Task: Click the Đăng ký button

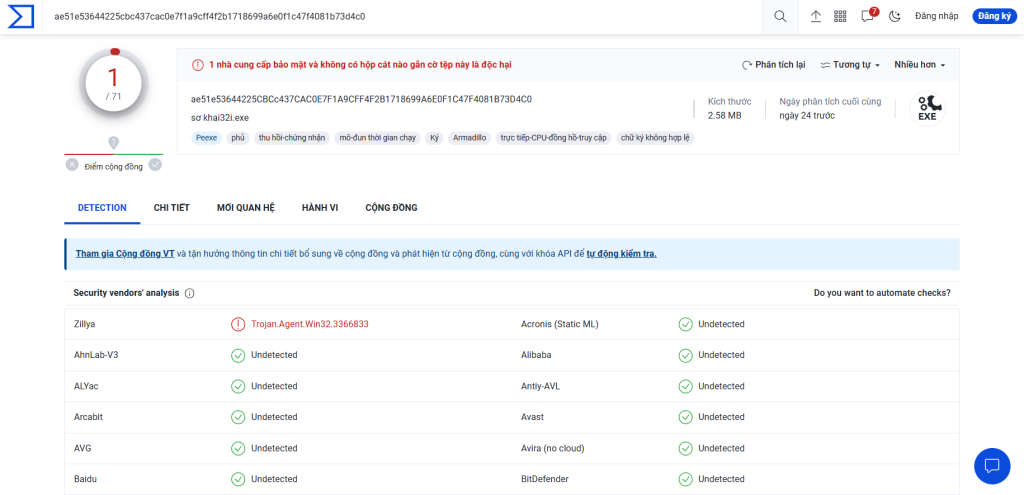Action: [993, 16]
